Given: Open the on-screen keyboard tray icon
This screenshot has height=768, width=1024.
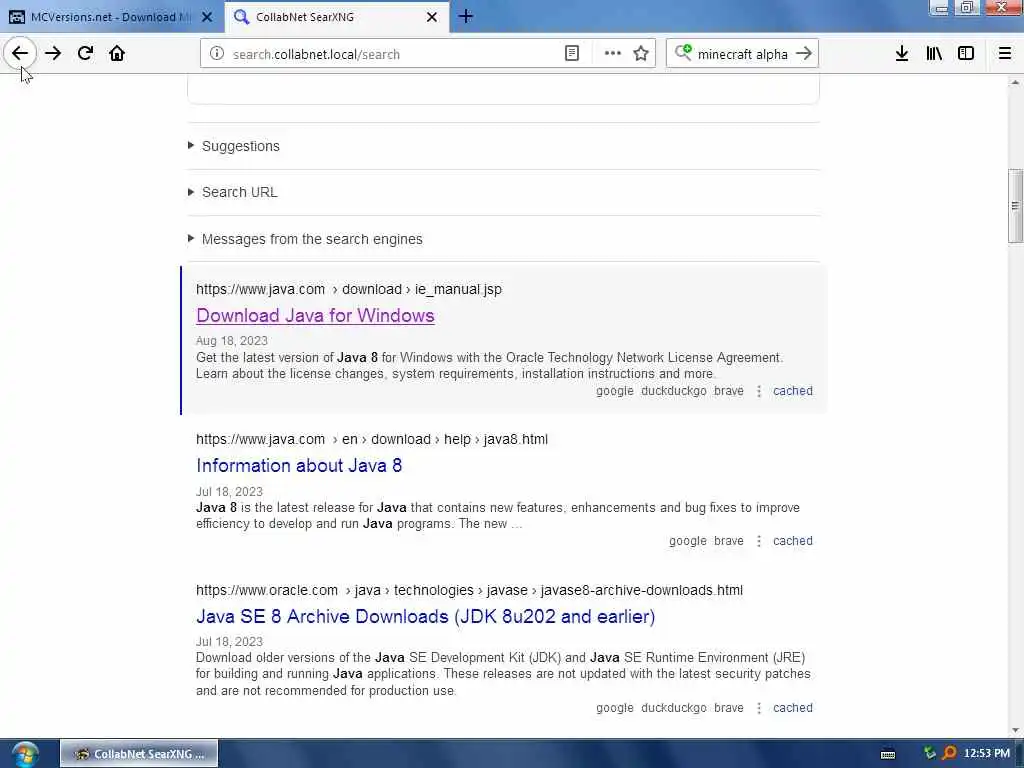Looking at the screenshot, I should click(x=888, y=754).
